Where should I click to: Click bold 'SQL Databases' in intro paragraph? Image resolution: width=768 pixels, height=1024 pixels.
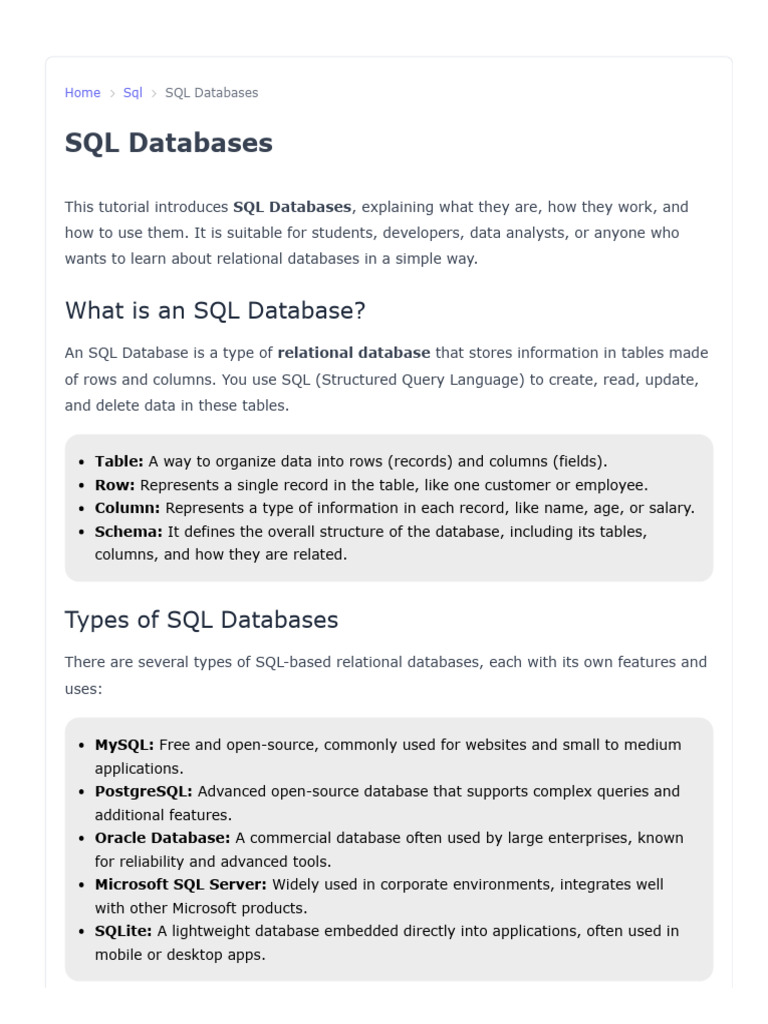pyautogui.click(x=293, y=207)
